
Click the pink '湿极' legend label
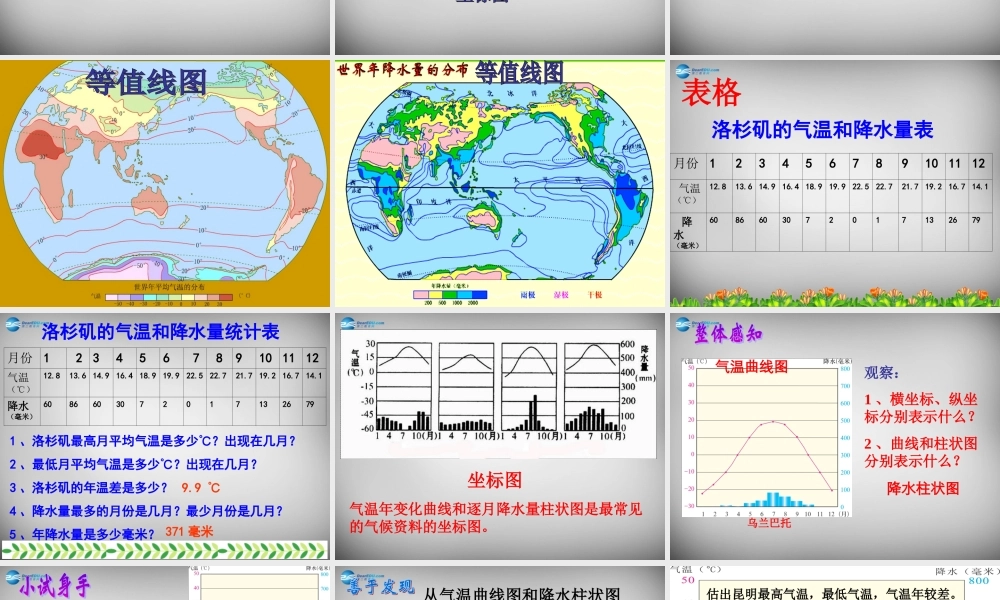click(561, 295)
